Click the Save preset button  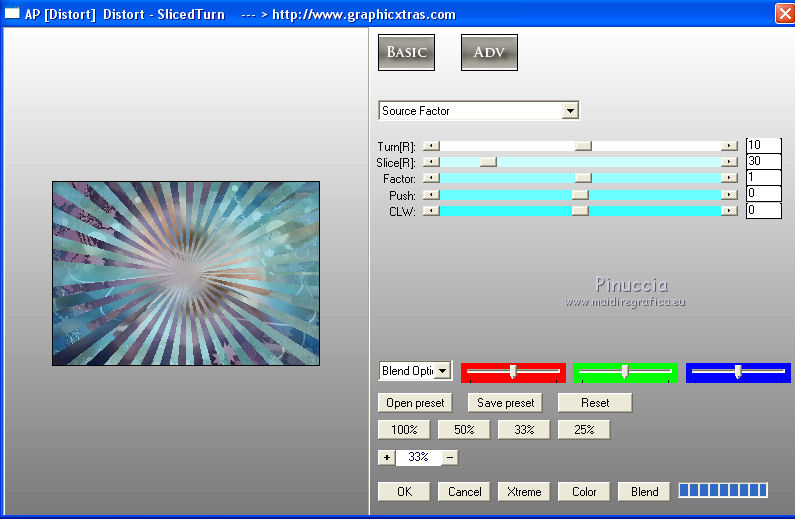pyautogui.click(x=505, y=403)
